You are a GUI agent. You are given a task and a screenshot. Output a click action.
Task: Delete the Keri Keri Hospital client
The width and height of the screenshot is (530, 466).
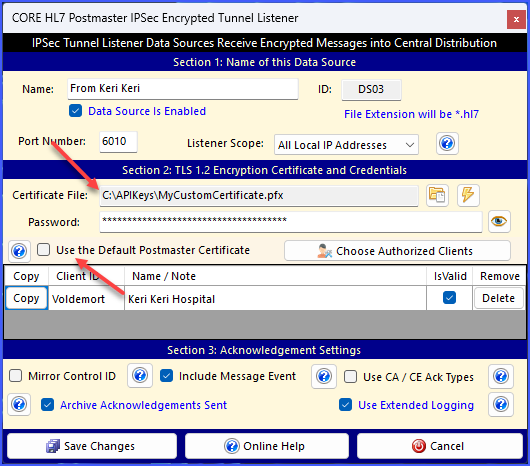[x=499, y=298]
